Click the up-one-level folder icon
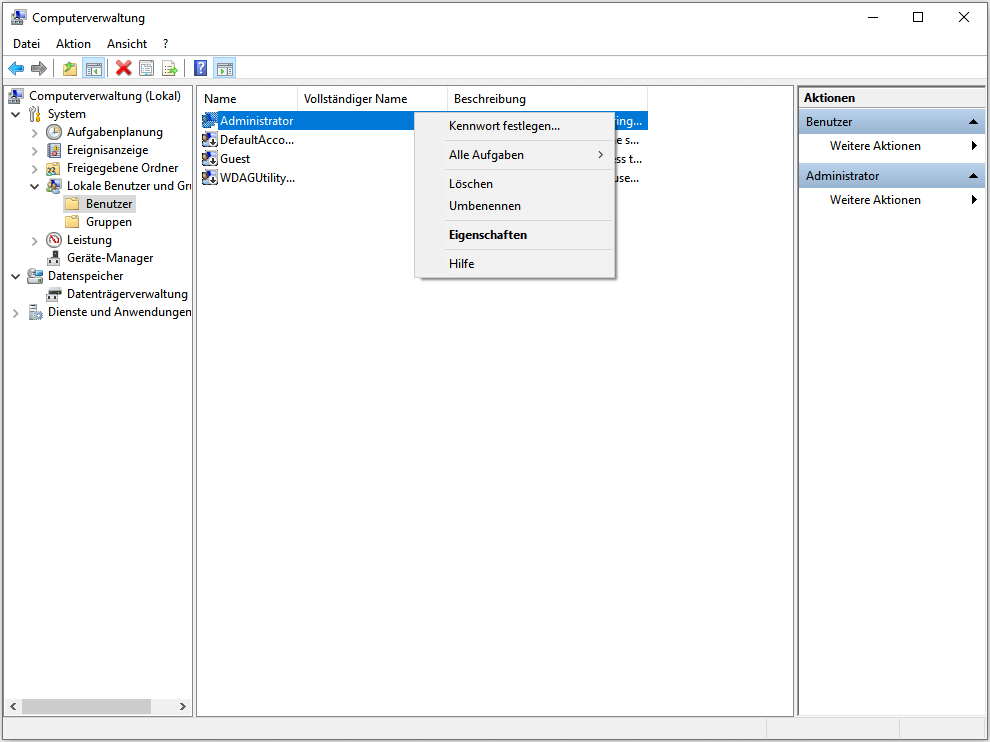 [x=69, y=68]
